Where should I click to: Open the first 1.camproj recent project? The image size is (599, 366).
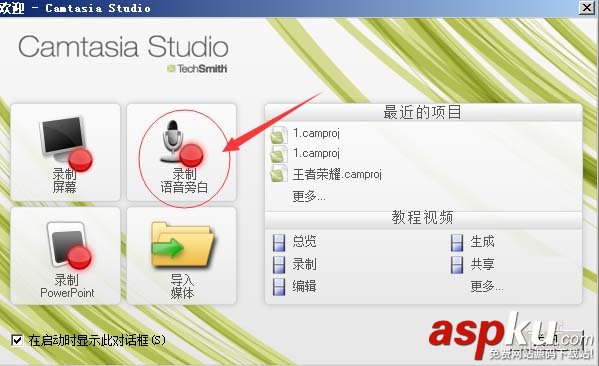(316, 133)
